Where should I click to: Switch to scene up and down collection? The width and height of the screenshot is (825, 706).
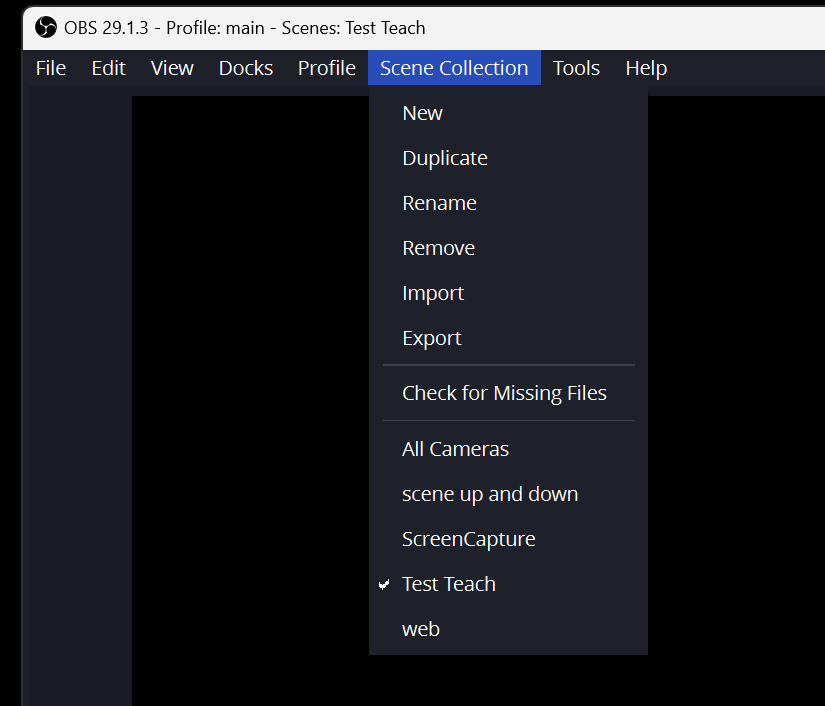(x=508, y=494)
